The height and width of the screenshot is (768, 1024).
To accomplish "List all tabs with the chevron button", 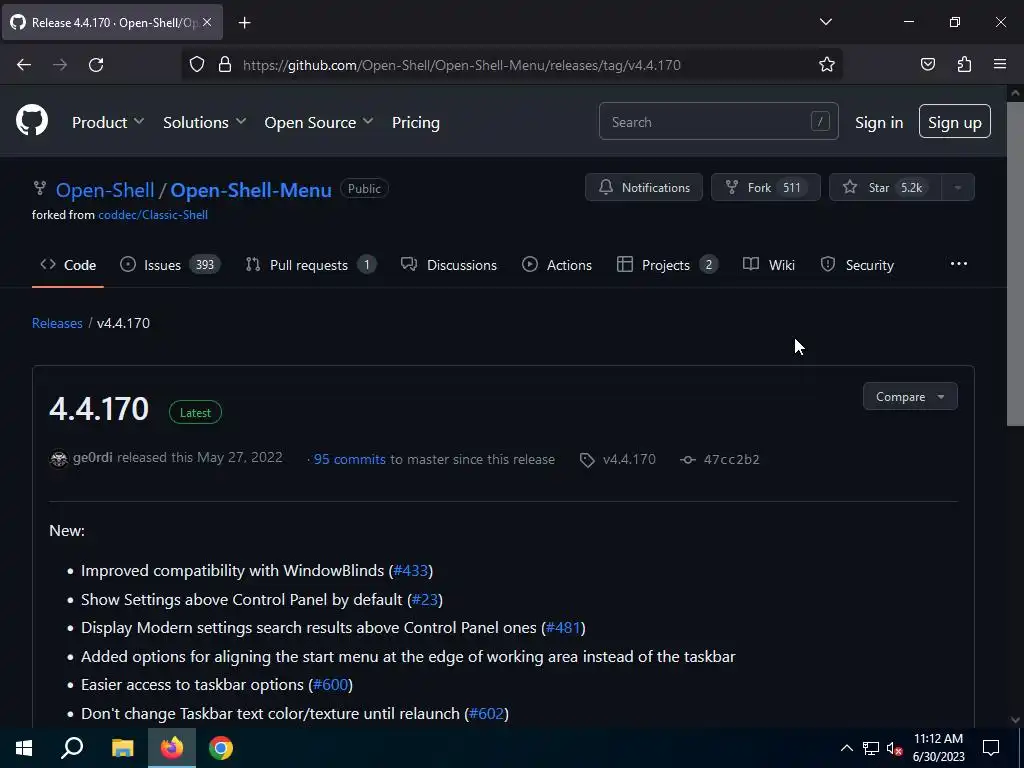I will coord(825,22).
